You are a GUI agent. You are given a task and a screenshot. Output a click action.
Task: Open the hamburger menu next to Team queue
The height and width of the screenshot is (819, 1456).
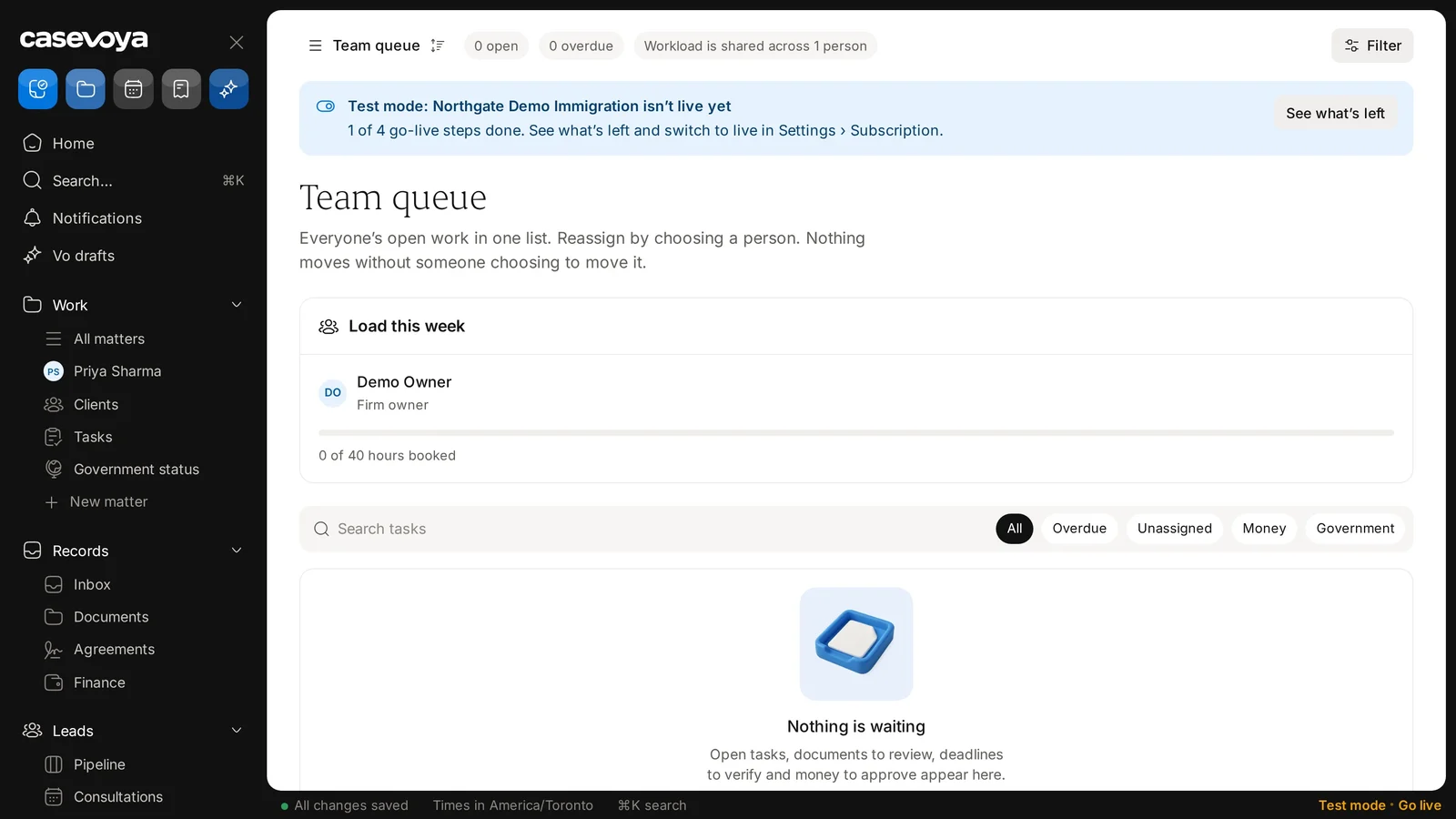click(x=315, y=45)
